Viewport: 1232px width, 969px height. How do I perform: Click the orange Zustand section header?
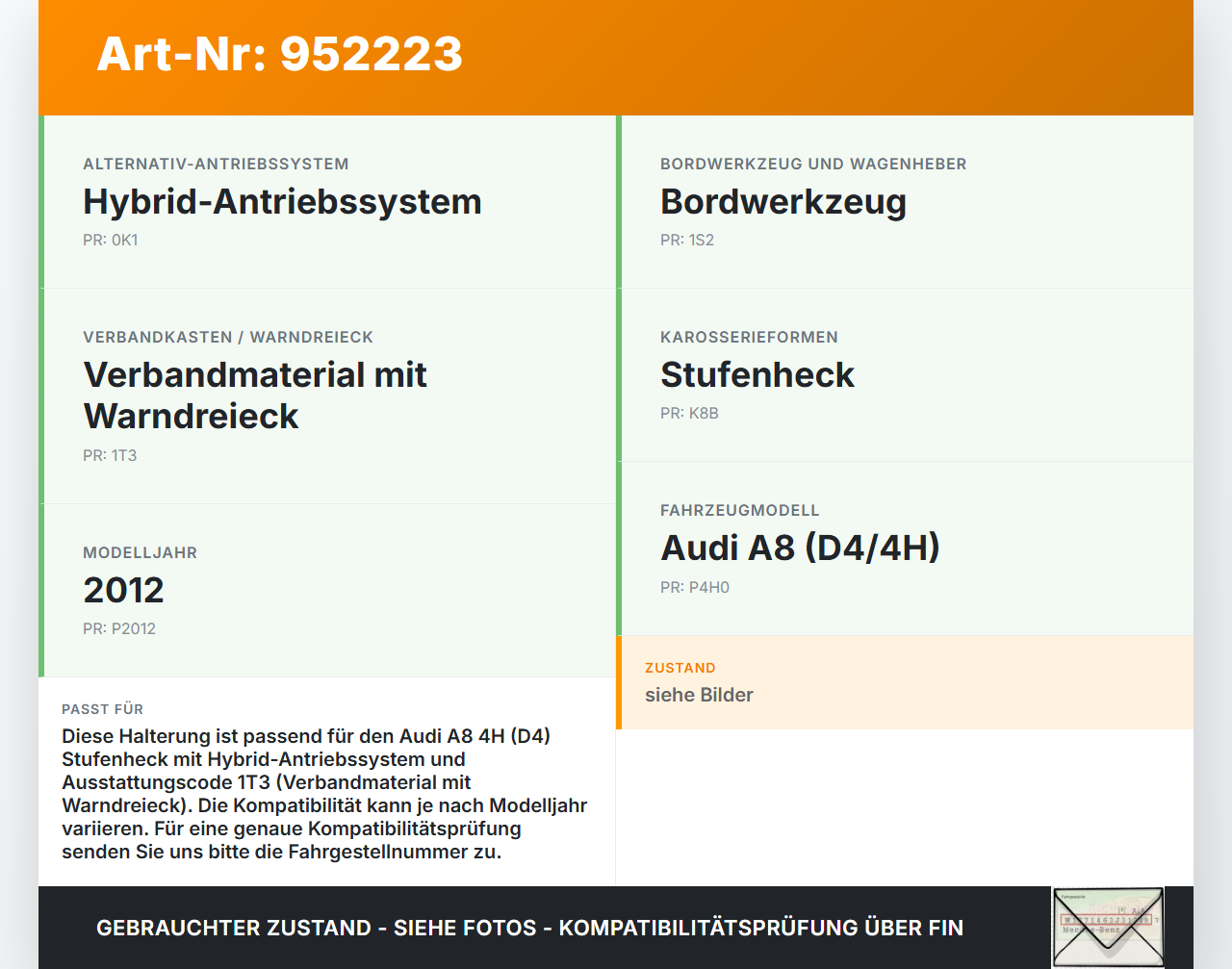(680, 667)
